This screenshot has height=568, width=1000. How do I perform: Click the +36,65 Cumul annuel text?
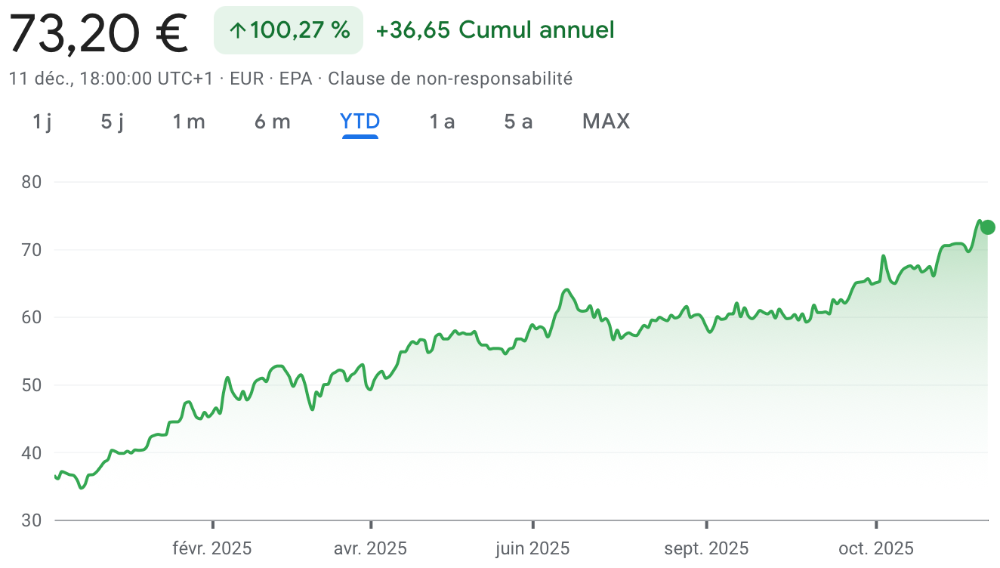point(495,31)
